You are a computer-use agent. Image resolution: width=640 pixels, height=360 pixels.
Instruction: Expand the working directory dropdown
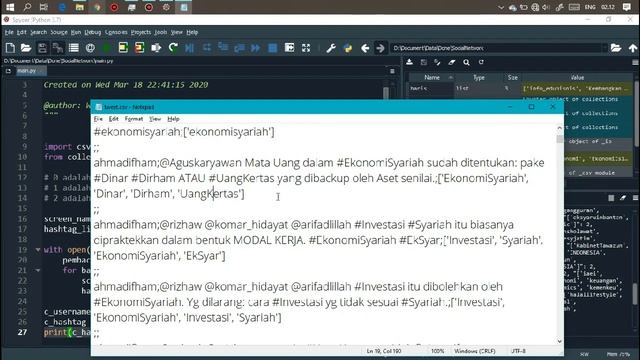coord(605,48)
